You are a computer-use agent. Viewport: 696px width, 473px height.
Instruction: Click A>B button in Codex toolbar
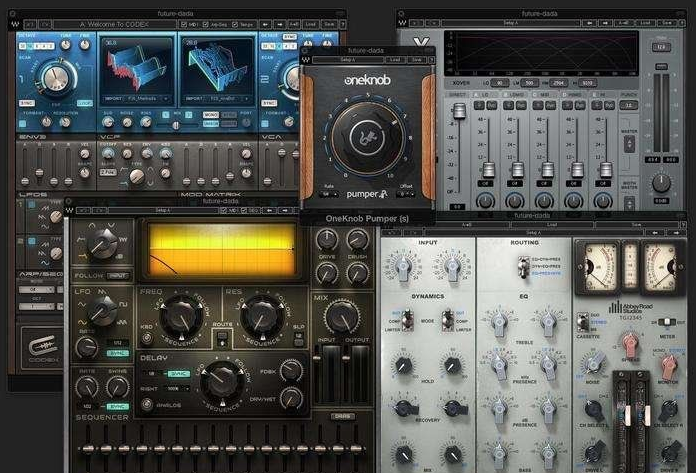[294, 24]
